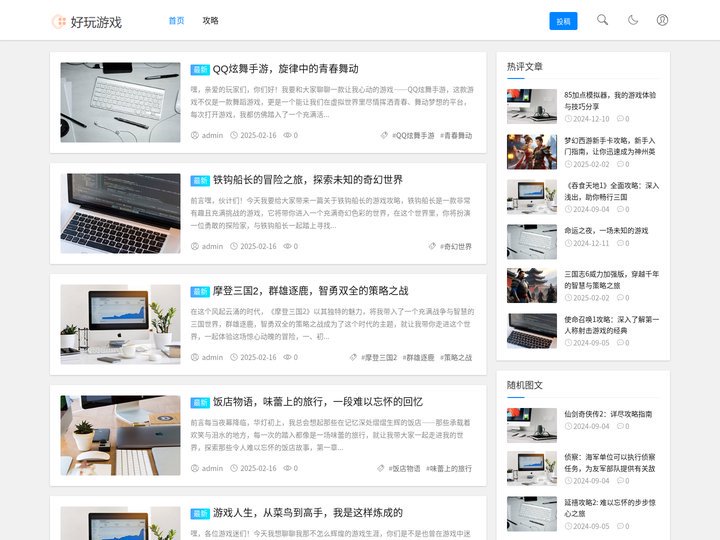
Task: Open article 铁钩船长的冒险之旅
Action: [308, 180]
